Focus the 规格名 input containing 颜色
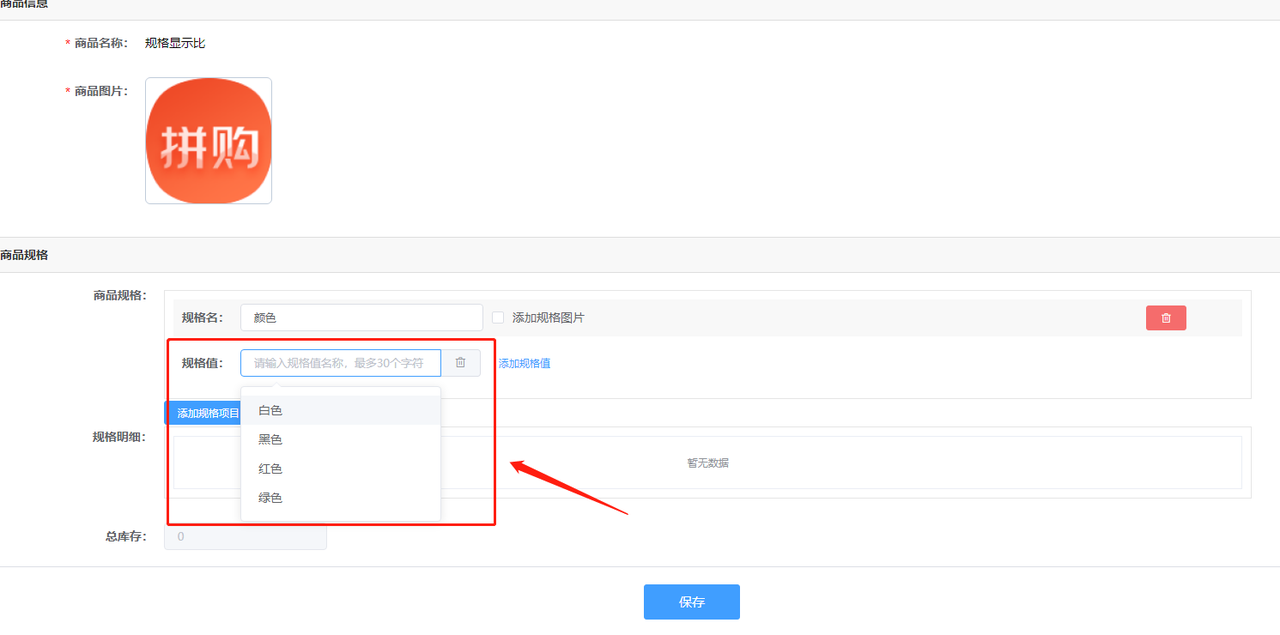The image size is (1280, 635). [x=361, y=318]
